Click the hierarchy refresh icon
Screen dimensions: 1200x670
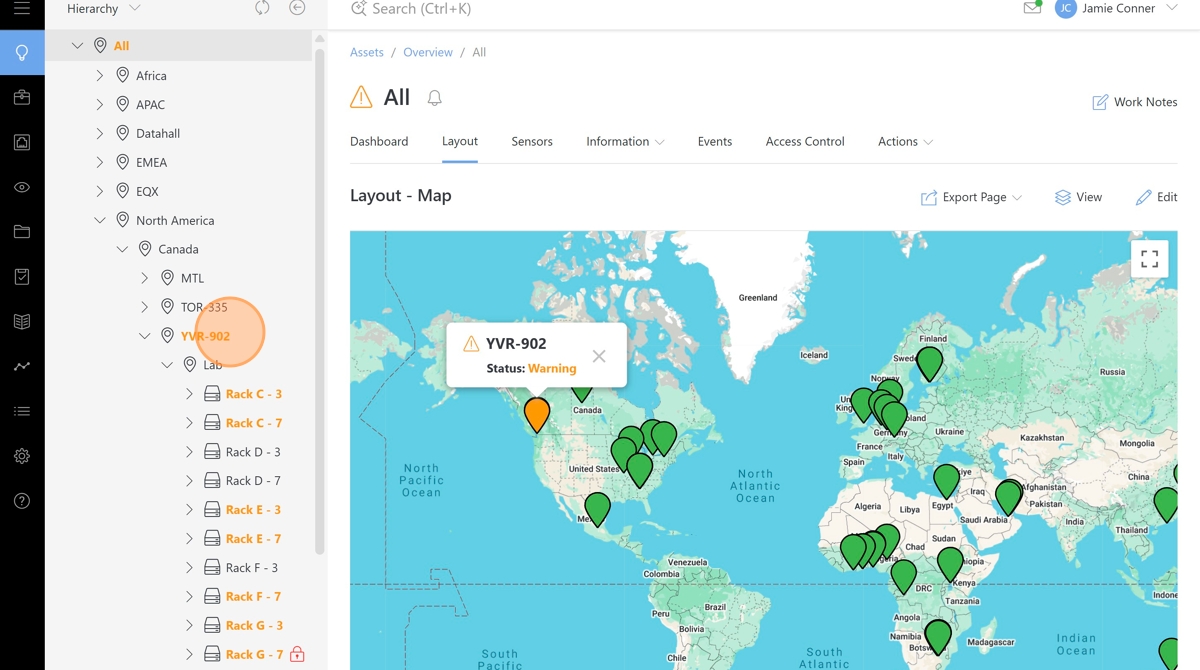[262, 8]
